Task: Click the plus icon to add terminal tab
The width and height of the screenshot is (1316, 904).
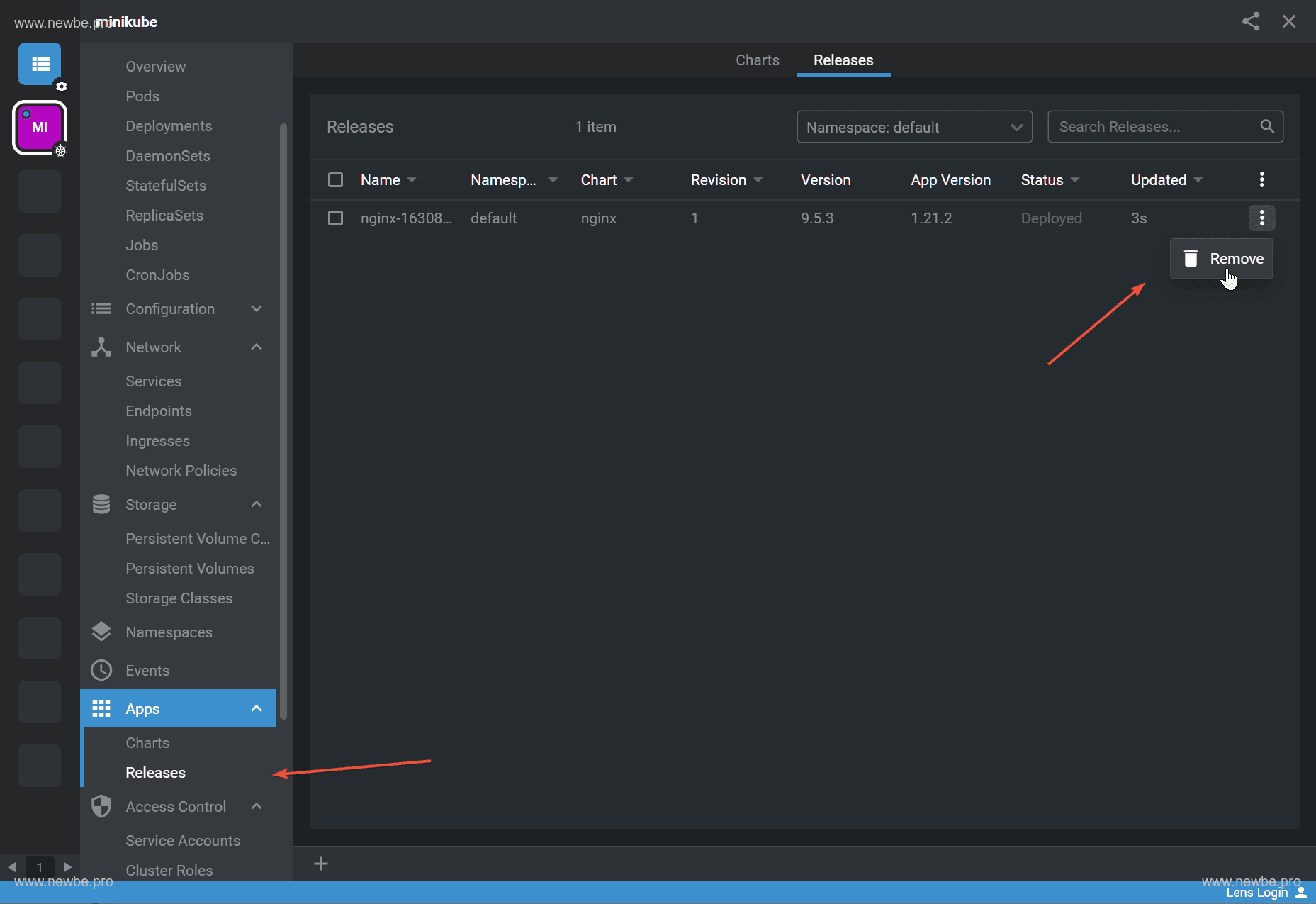Action: [321, 864]
